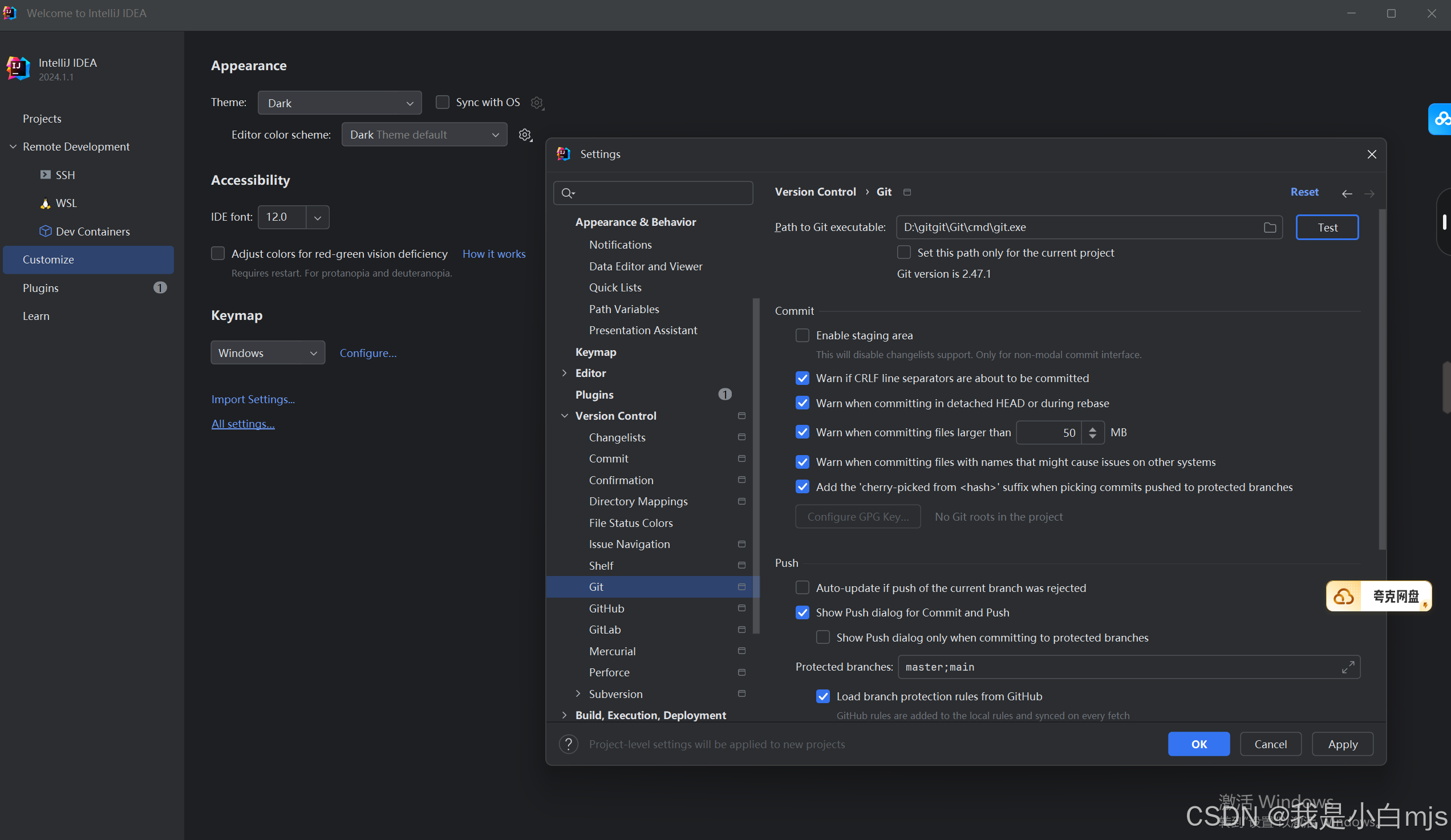Click the back arrow in Settings header
Image resolution: width=1451 pixels, height=840 pixels.
[x=1347, y=193]
